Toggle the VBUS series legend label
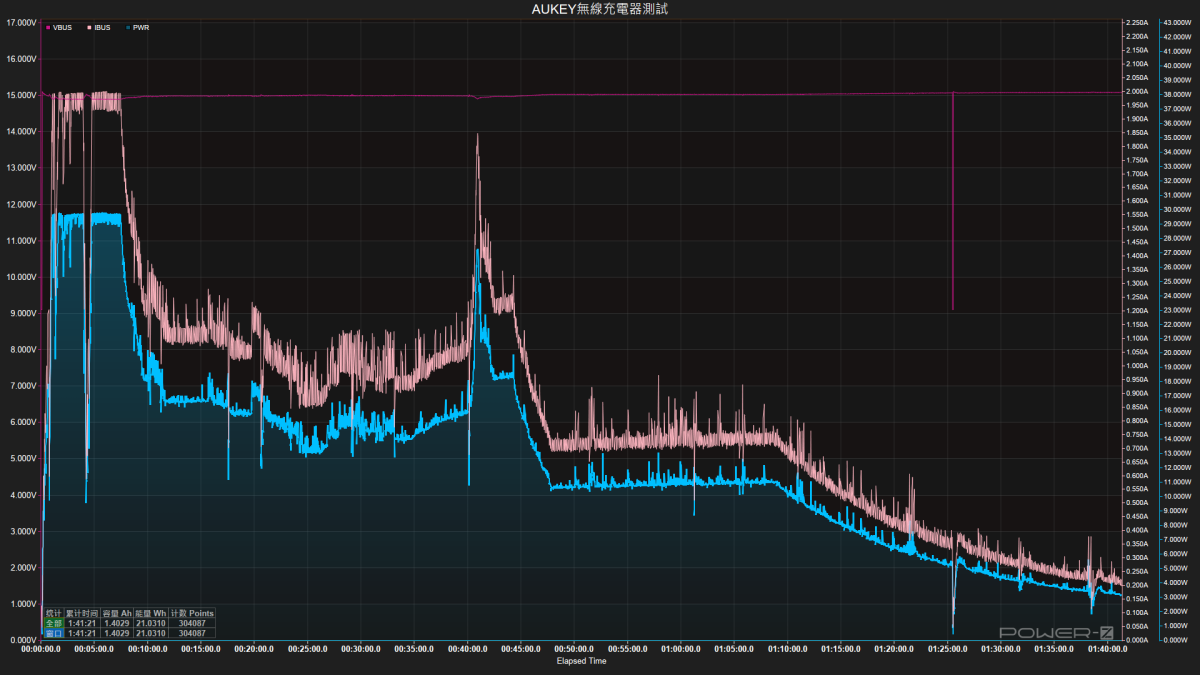This screenshot has height=675, width=1200. coord(62,28)
